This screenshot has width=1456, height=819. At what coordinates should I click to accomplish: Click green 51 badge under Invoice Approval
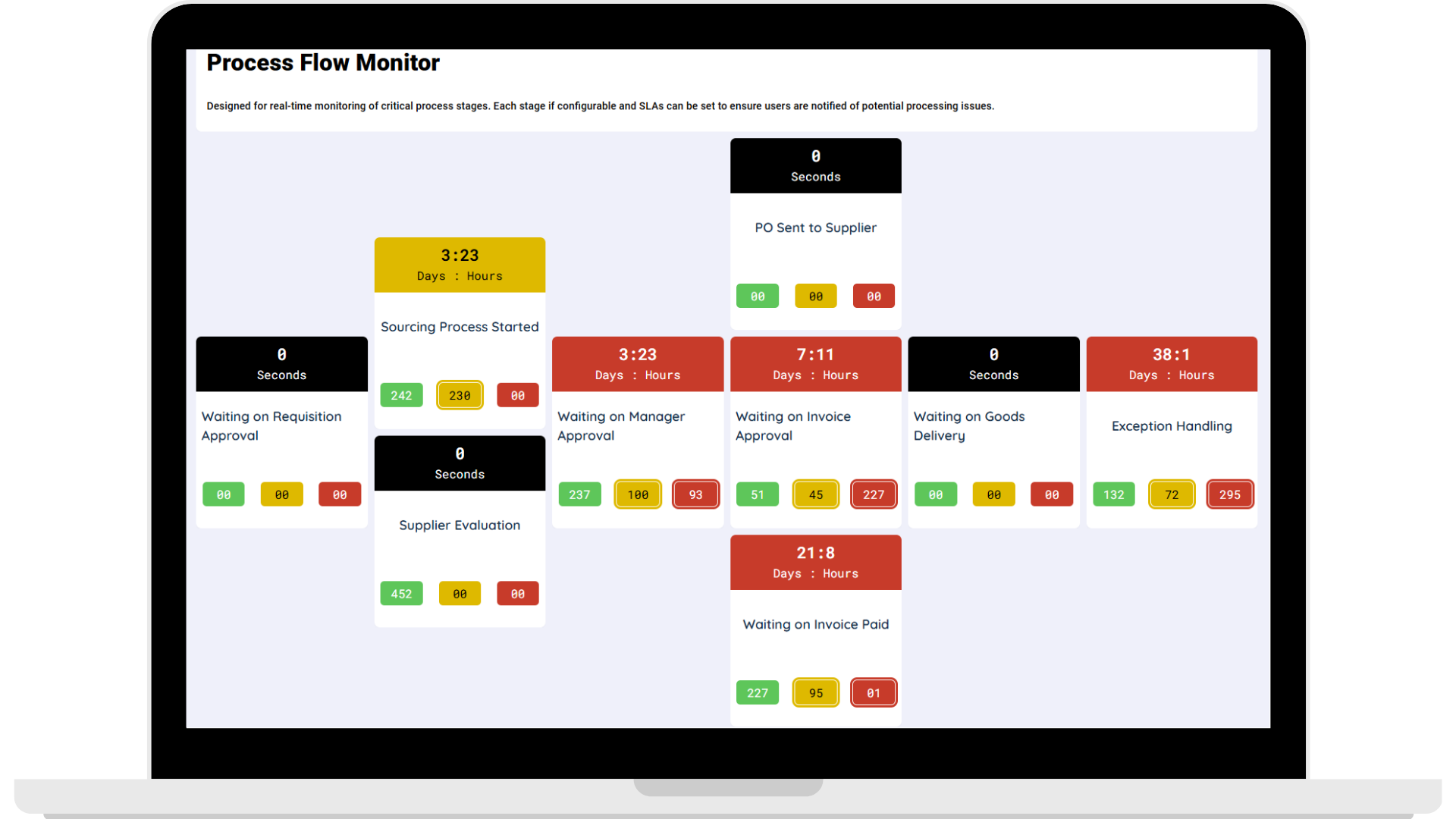click(758, 494)
